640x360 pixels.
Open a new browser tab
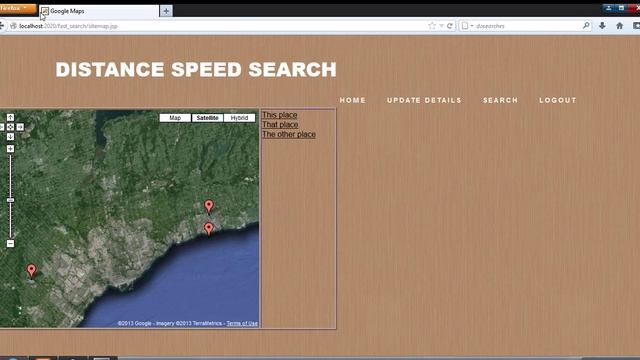click(x=166, y=11)
